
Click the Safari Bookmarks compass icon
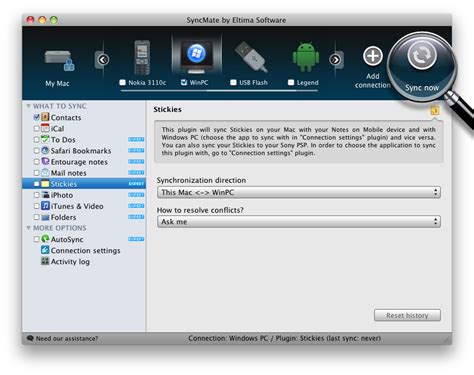pos(45,150)
